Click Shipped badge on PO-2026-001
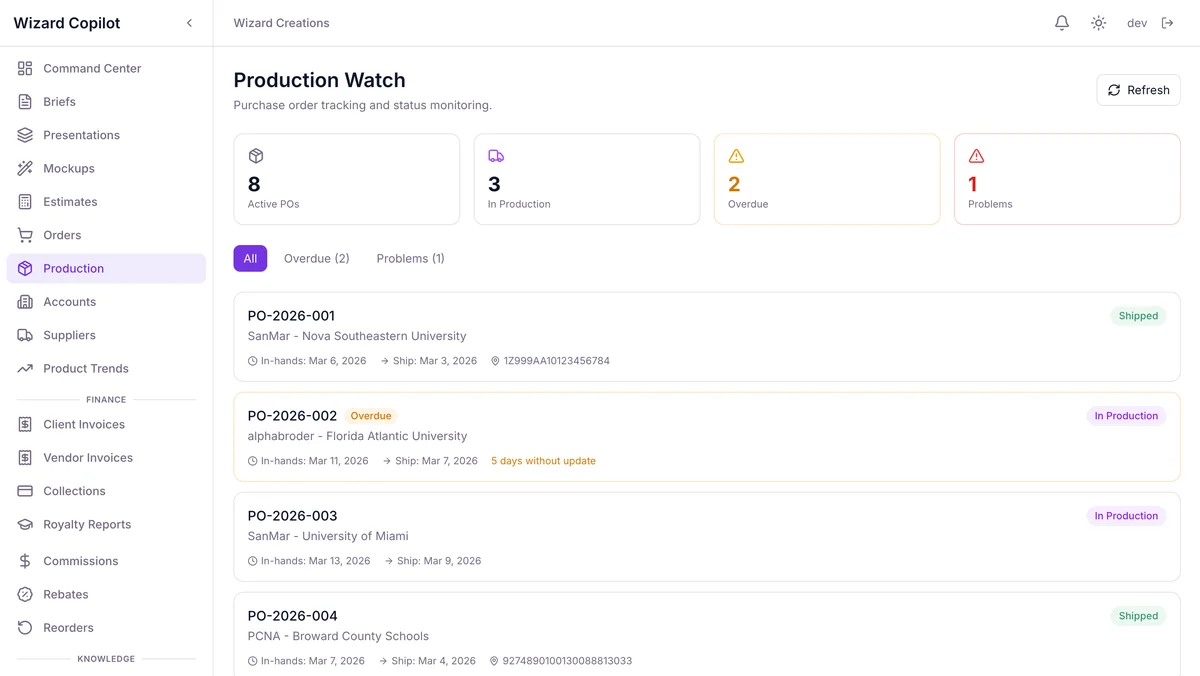The width and height of the screenshot is (1200, 676). 1138,316
